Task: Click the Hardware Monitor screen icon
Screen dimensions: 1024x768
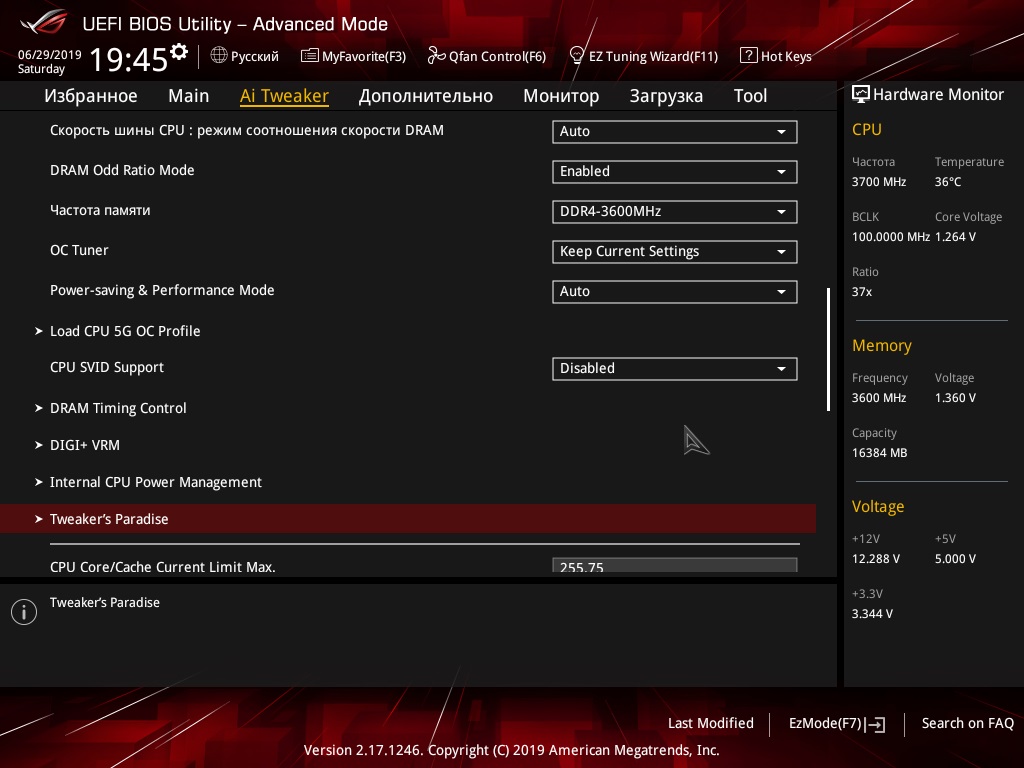Action: (861, 94)
